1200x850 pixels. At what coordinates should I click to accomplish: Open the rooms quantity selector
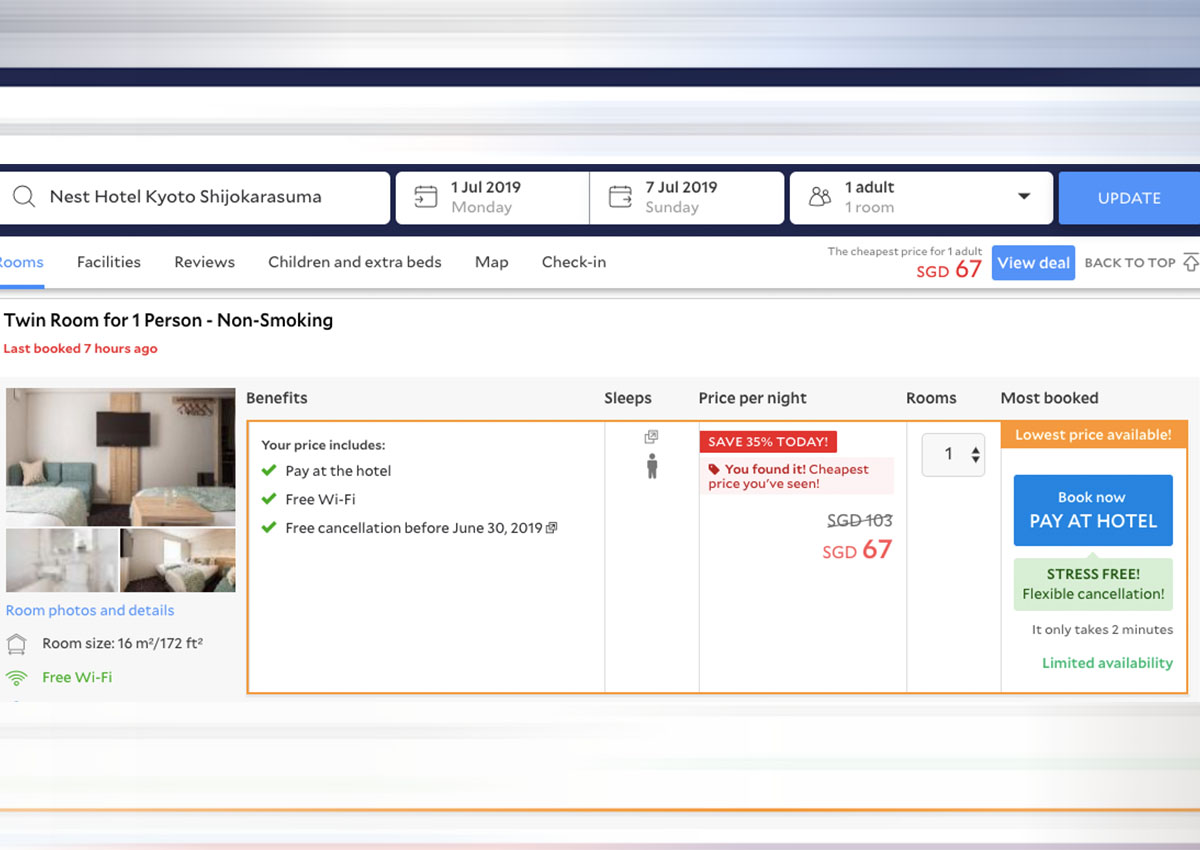click(x=953, y=455)
